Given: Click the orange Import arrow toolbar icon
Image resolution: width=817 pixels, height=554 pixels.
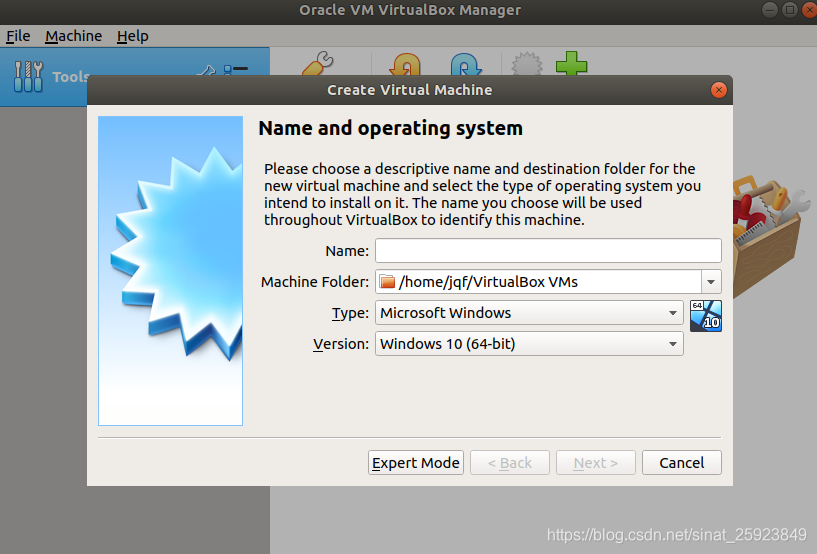Looking at the screenshot, I should pyautogui.click(x=405, y=64).
